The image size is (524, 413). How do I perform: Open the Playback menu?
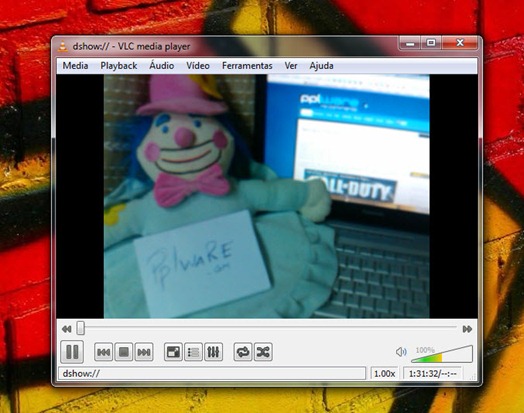tap(119, 65)
